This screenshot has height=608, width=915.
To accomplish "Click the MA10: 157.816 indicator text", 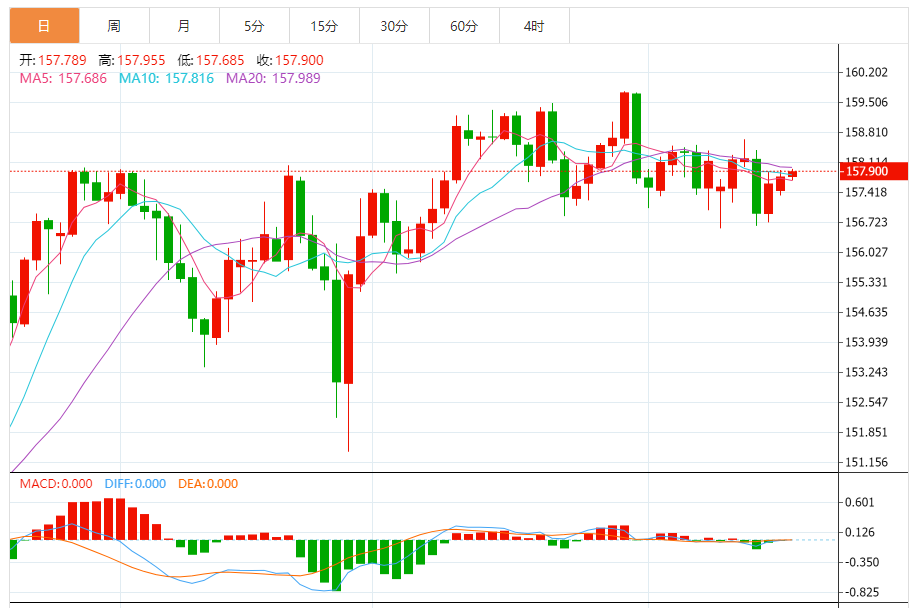I will click(x=166, y=78).
